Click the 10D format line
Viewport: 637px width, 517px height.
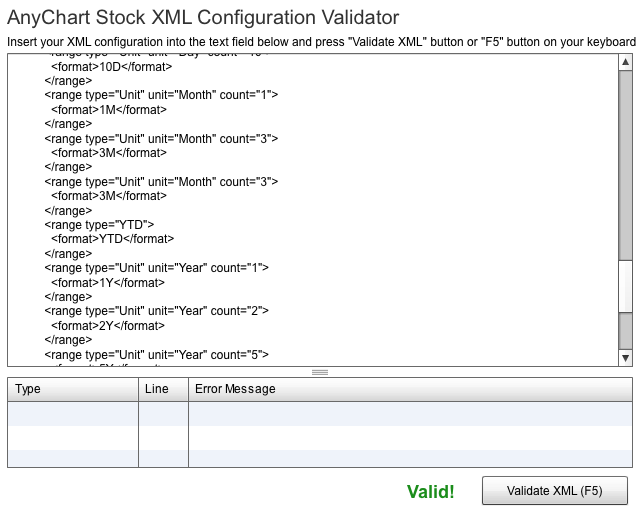pyautogui.click(x=112, y=67)
